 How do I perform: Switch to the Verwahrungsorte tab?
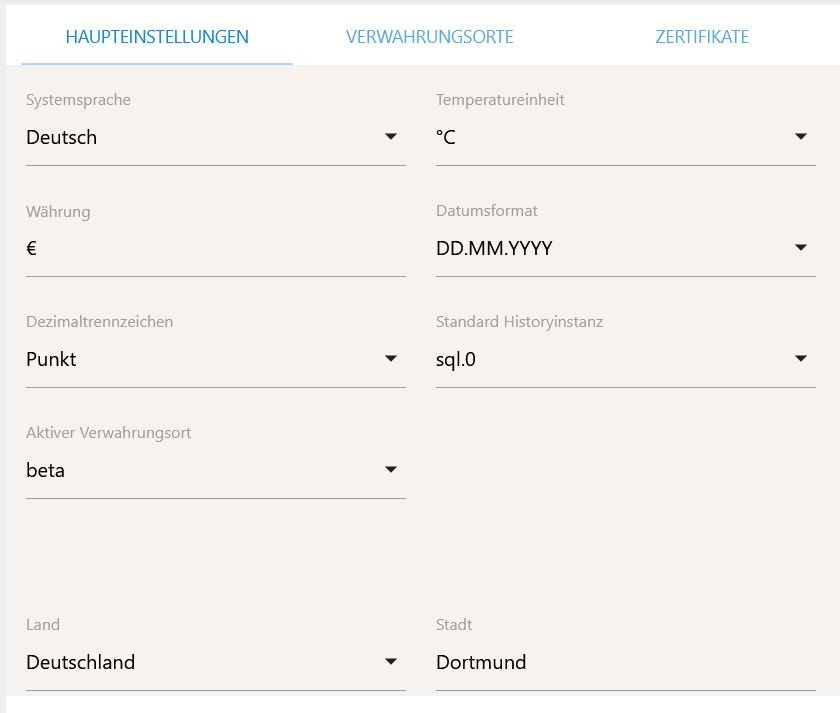(x=430, y=37)
